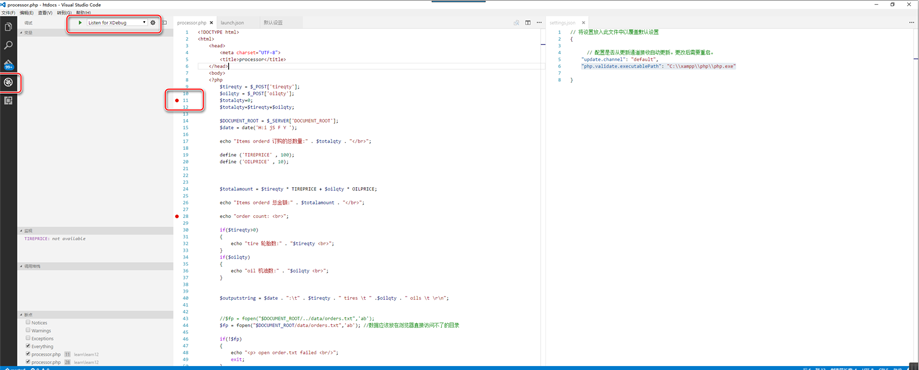Open debug console icon next to gear
The width and height of the screenshot is (919, 370).
pyautogui.click(x=165, y=22)
